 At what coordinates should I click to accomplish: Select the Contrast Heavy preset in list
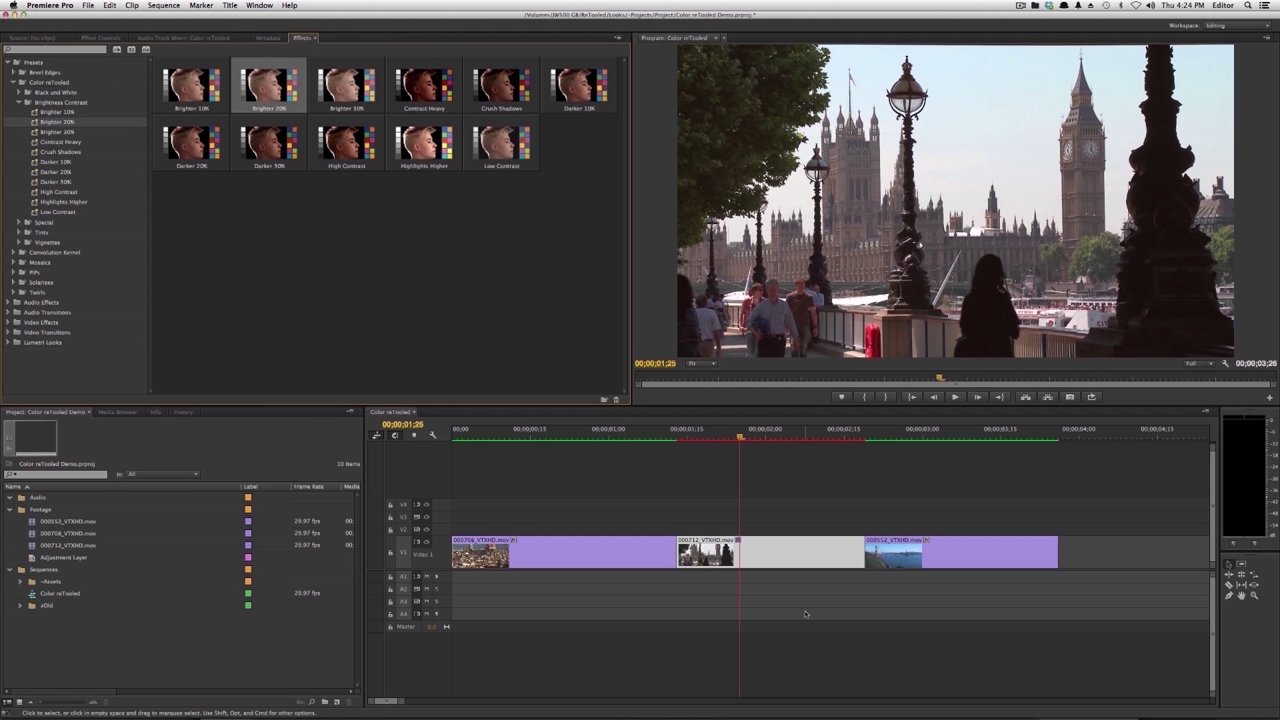click(x=60, y=142)
